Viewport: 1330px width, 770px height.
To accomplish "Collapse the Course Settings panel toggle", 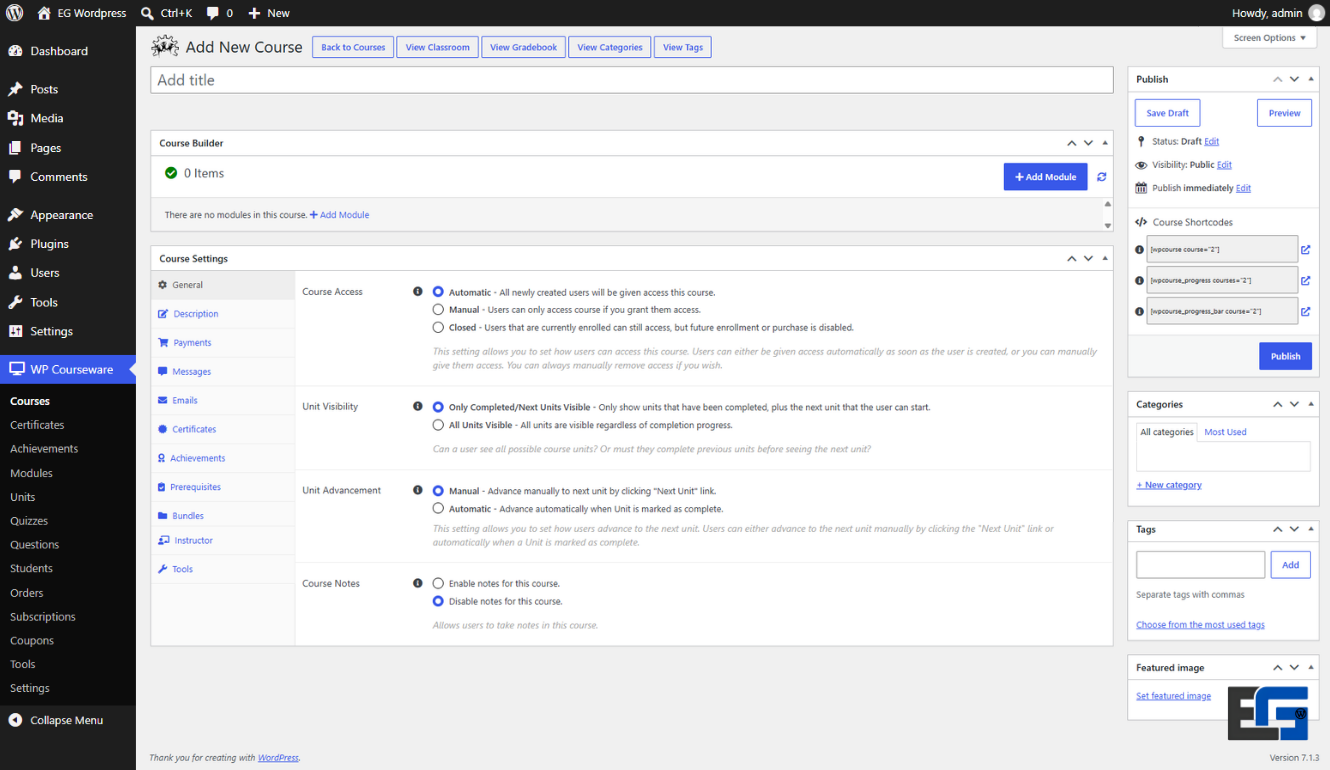I will click(1105, 258).
